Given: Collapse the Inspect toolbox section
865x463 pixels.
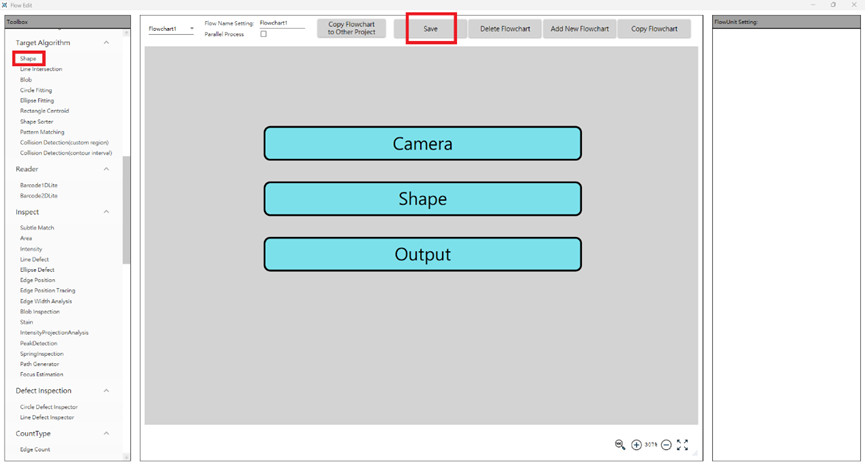Looking at the screenshot, I should pyautogui.click(x=107, y=212).
